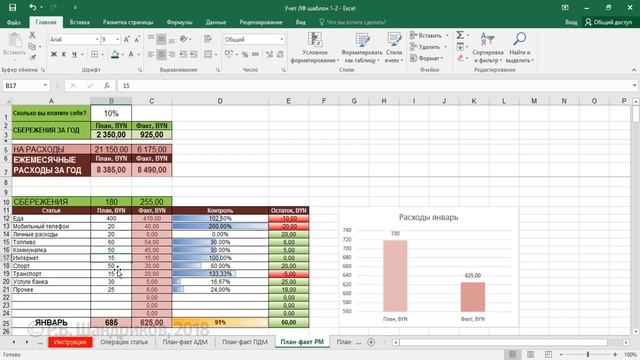The height and width of the screenshot is (360, 640).
Task: Click the Save icon in the title bar
Action: click(13, 7)
